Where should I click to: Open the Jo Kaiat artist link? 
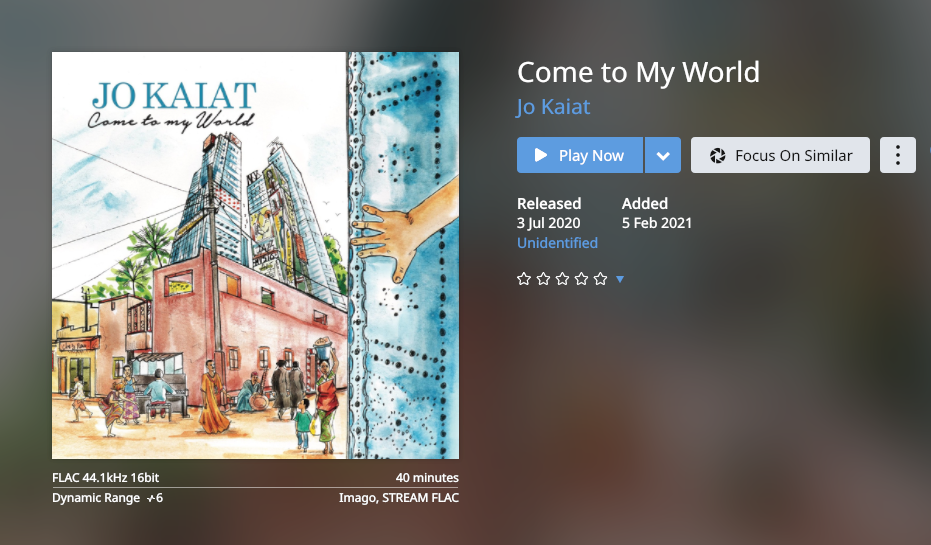553,107
